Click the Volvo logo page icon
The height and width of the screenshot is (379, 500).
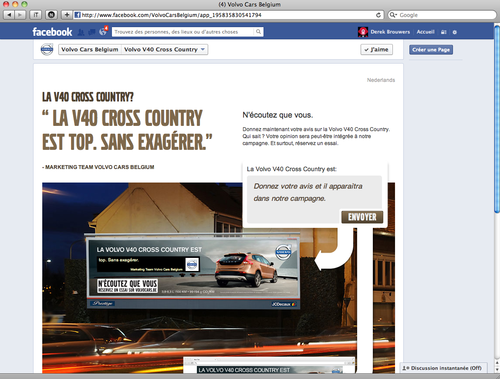tap(47, 49)
